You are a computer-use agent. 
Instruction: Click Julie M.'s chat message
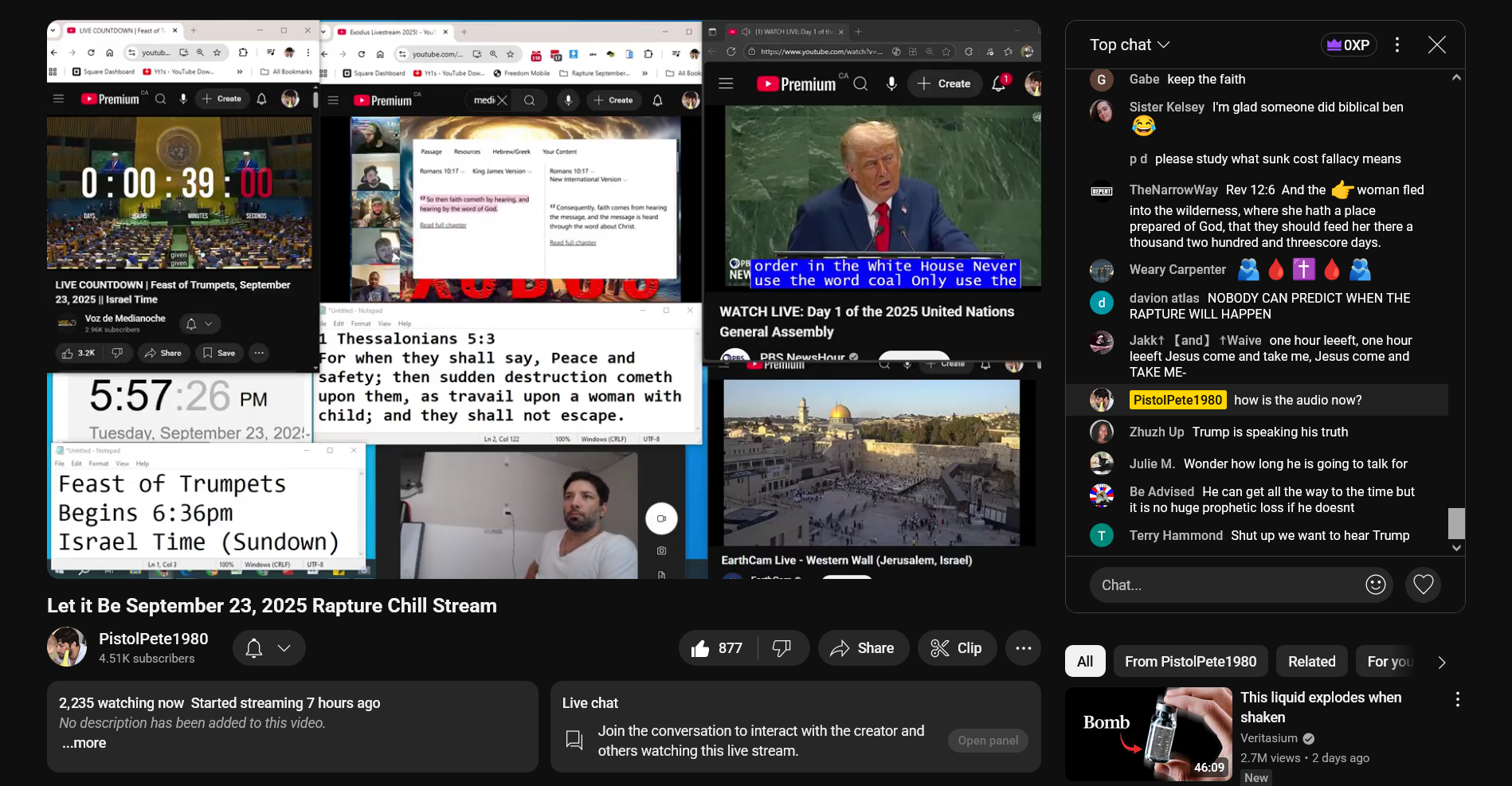click(x=1295, y=464)
